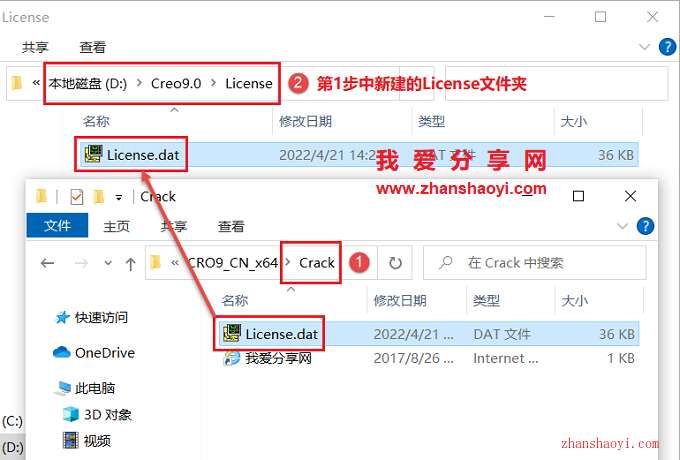Click the properties checkmark icon in the Crack title bar
The image size is (680, 460).
pos(76,197)
